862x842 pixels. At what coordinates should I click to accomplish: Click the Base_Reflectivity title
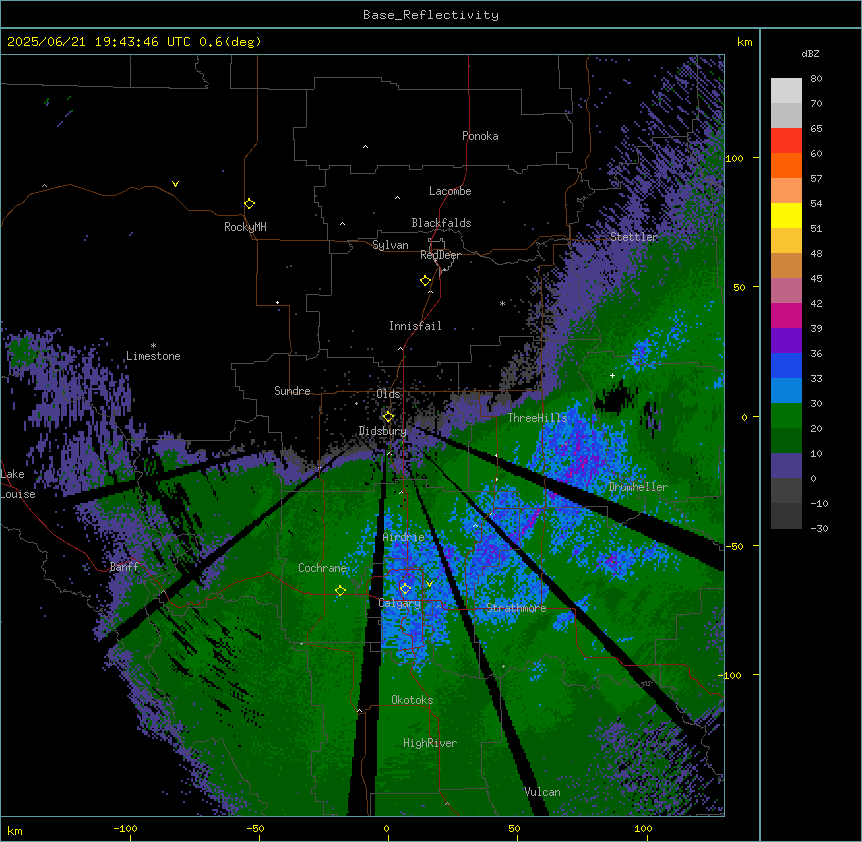(431, 15)
